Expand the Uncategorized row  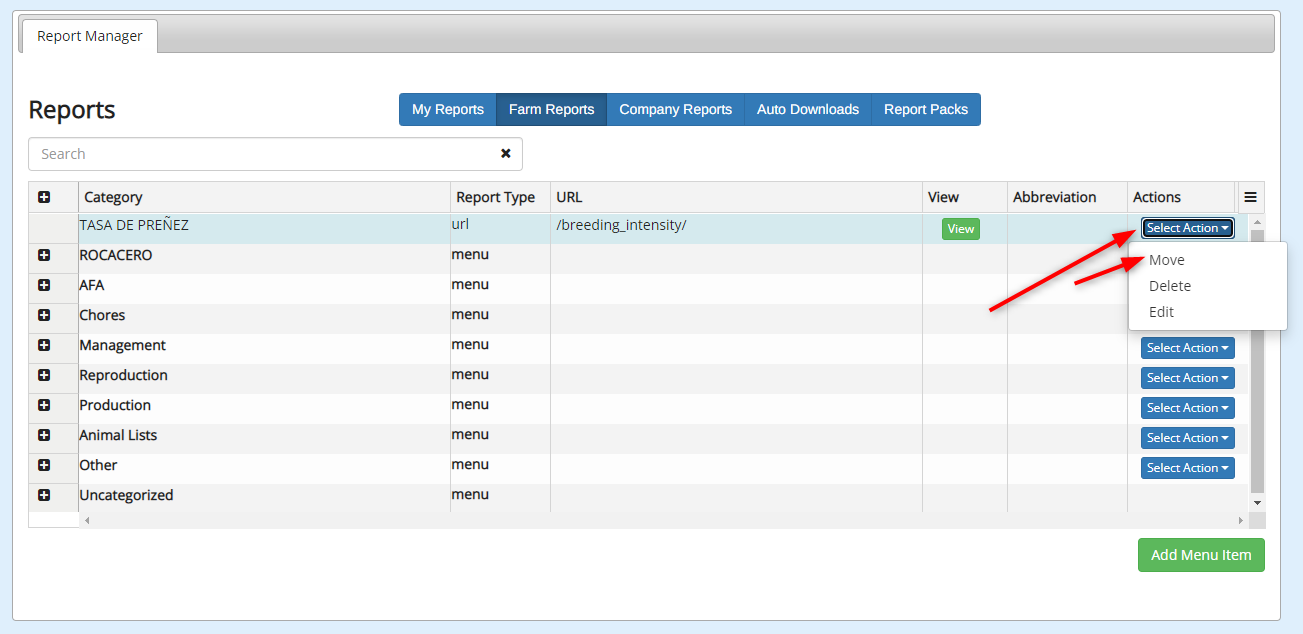(x=44, y=495)
